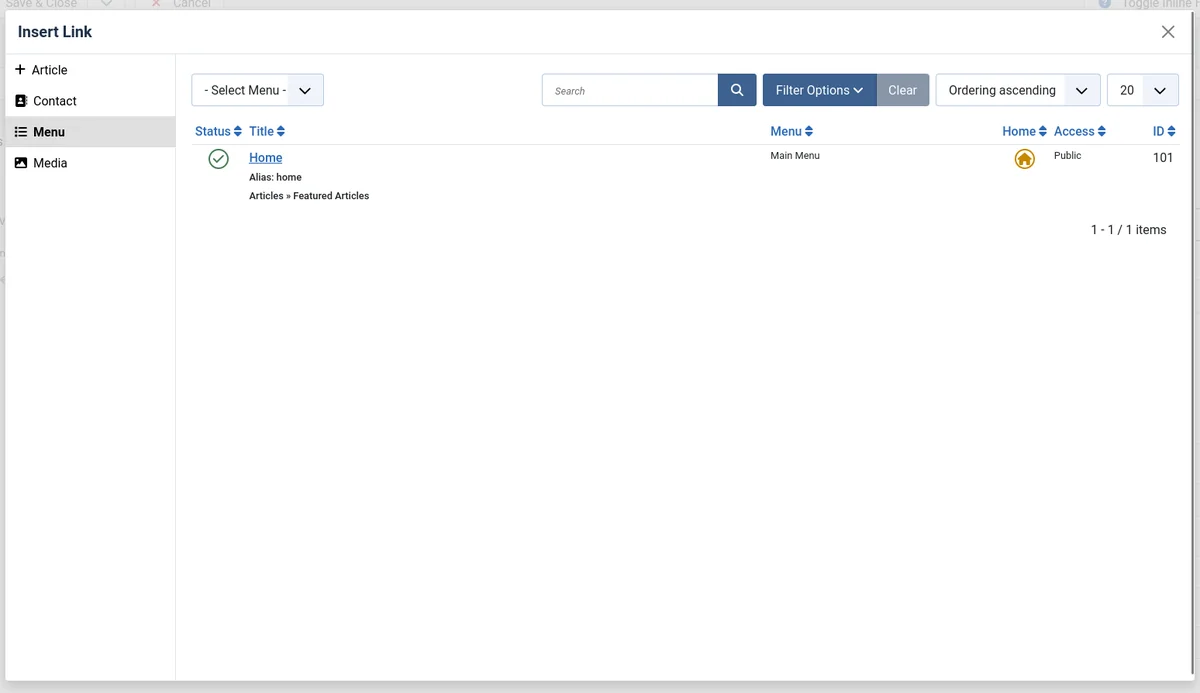
Task: Switch to the Article tab
Action: pyautogui.click(x=90, y=70)
